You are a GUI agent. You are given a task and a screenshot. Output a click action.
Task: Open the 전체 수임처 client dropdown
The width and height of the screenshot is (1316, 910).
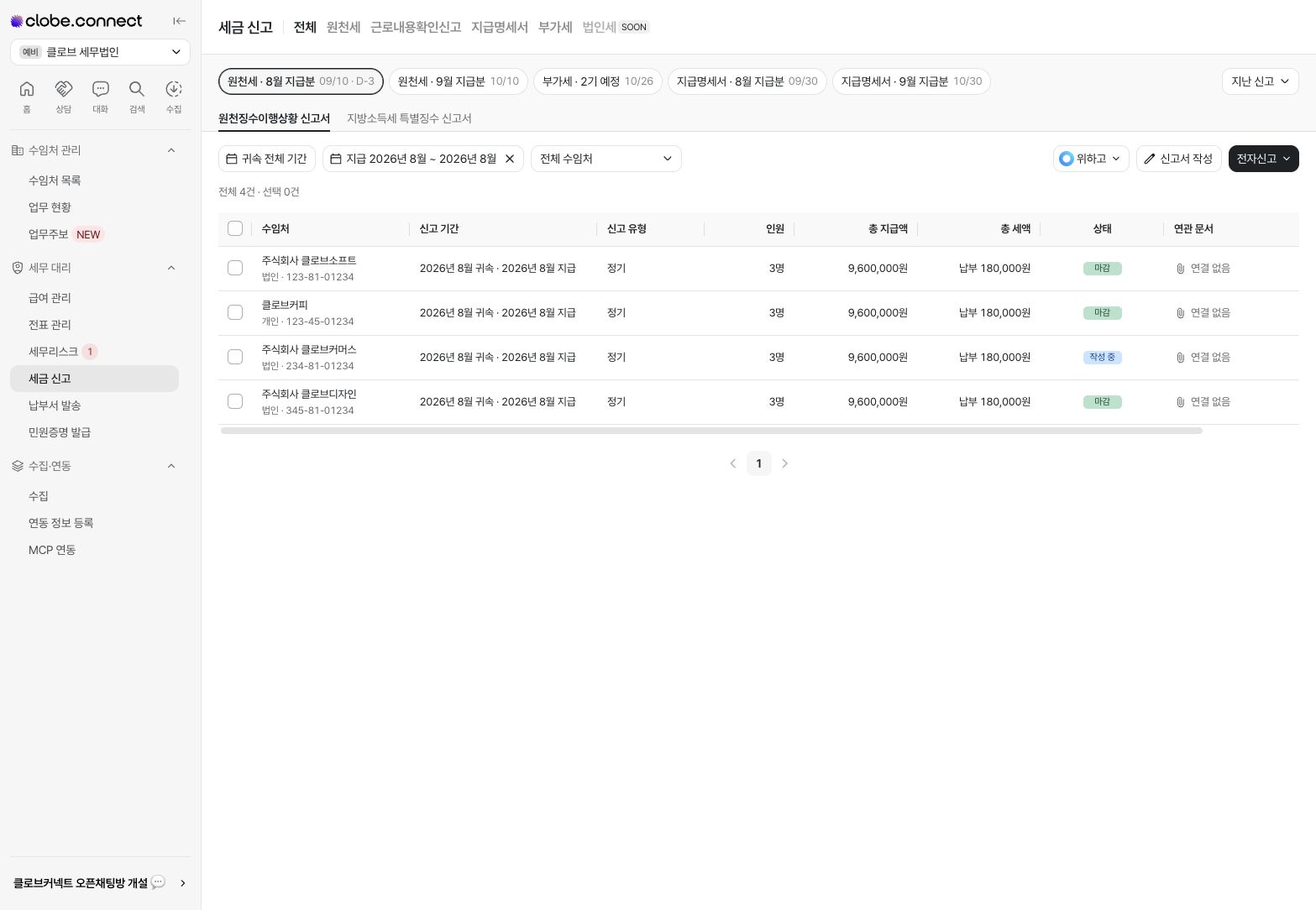(x=606, y=159)
